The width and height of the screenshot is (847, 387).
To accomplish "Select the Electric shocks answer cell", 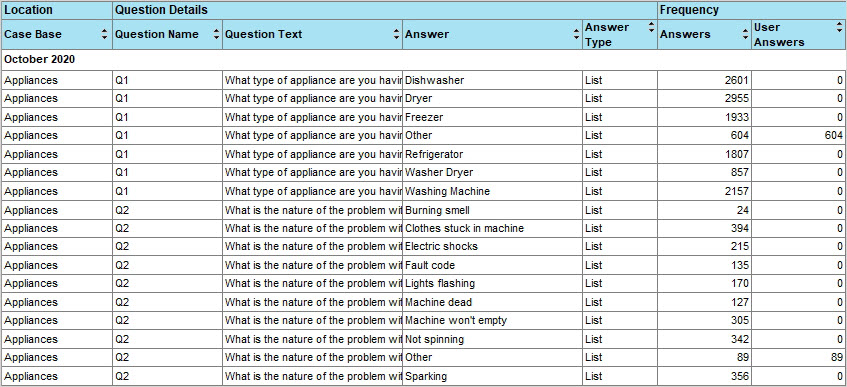I will [x=492, y=246].
